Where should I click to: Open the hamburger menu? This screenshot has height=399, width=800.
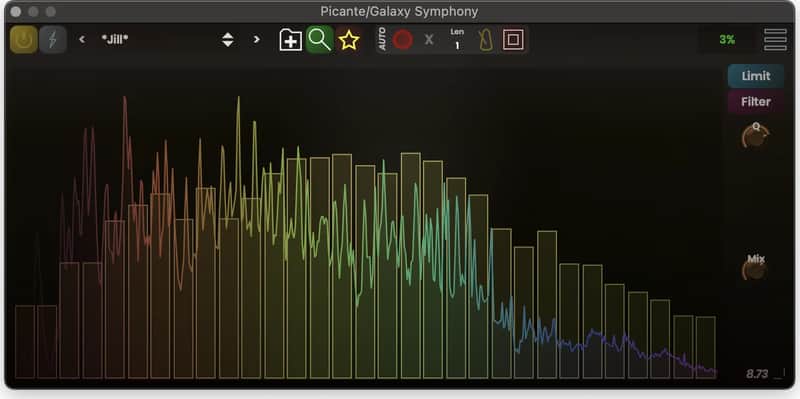click(x=775, y=39)
